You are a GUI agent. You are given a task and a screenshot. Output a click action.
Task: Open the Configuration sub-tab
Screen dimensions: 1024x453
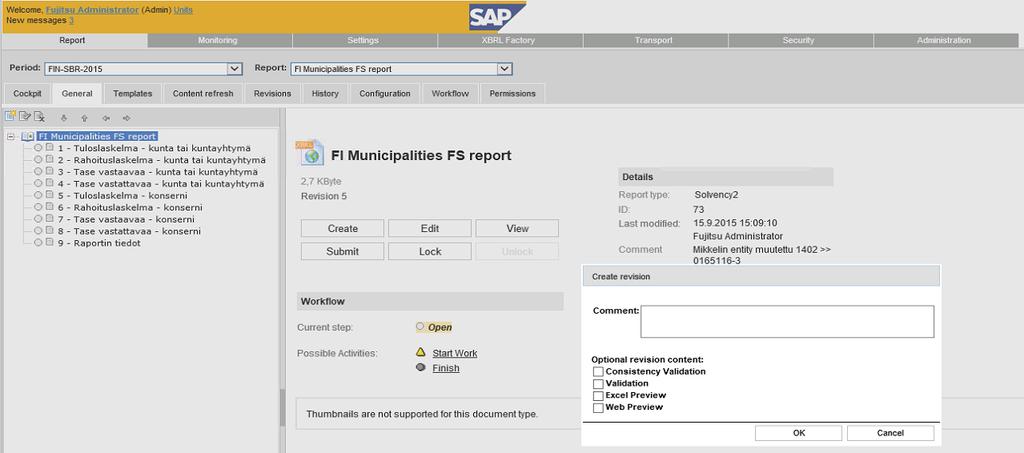point(385,93)
